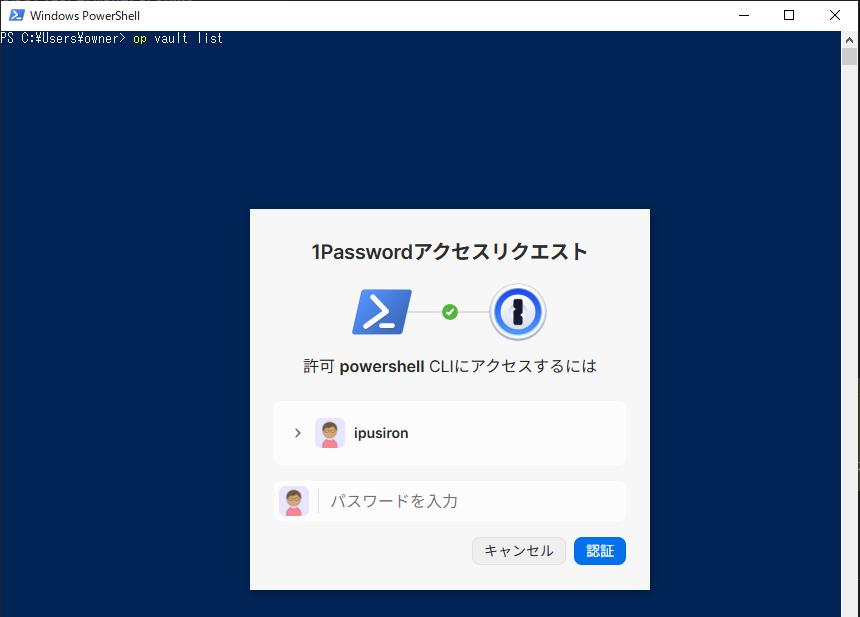Viewport: 860px width, 617px height.
Task: Select the ipusiron account name
Action: [381, 433]
